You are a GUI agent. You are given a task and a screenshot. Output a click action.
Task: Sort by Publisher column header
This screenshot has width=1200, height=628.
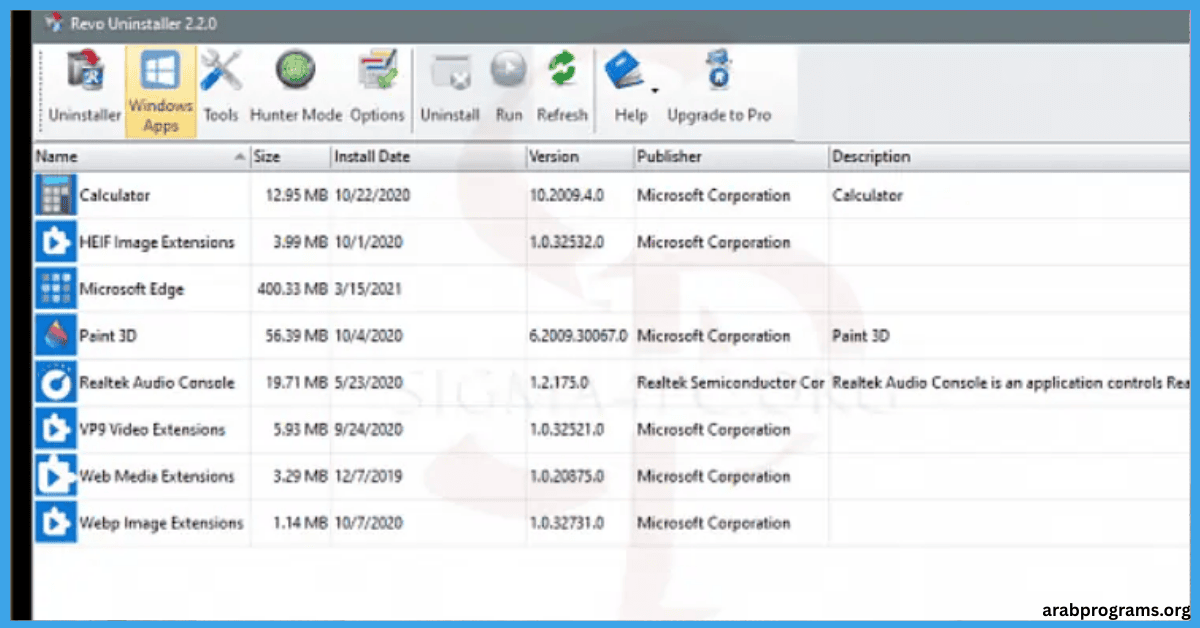[x=731, y=157]
